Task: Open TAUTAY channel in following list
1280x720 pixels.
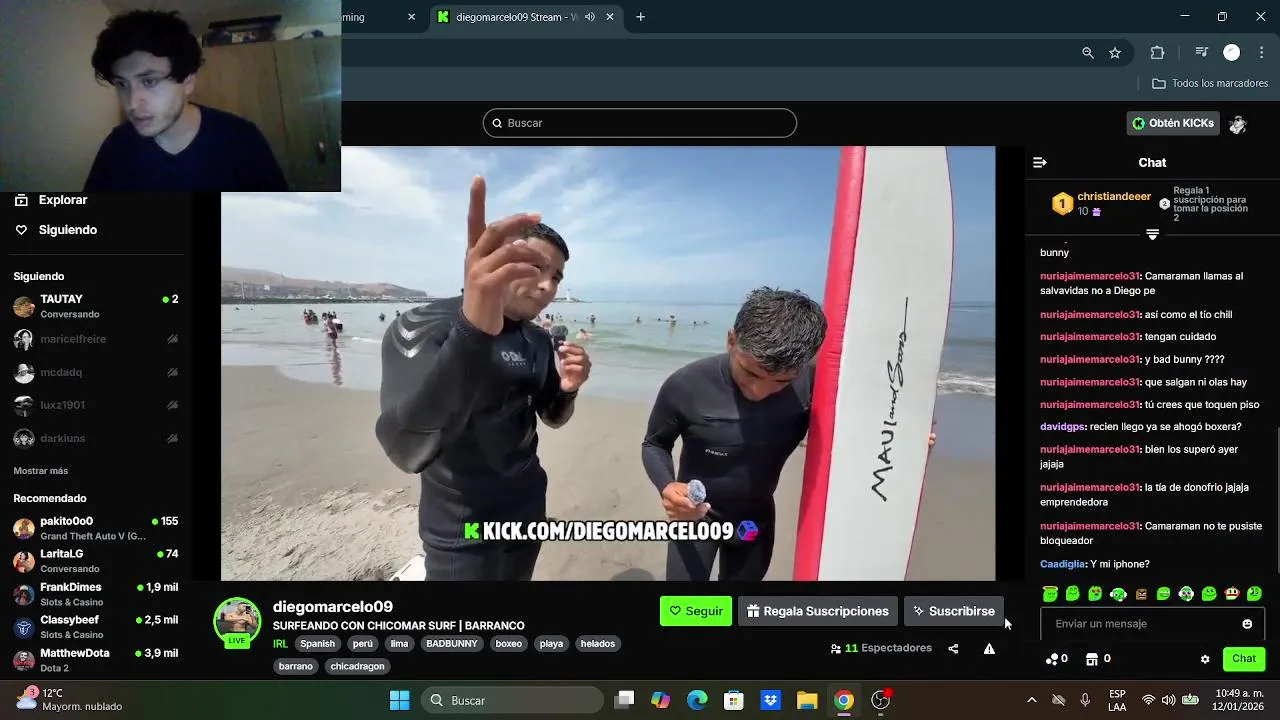Action: pyautogui.click(x=96, y=306)
